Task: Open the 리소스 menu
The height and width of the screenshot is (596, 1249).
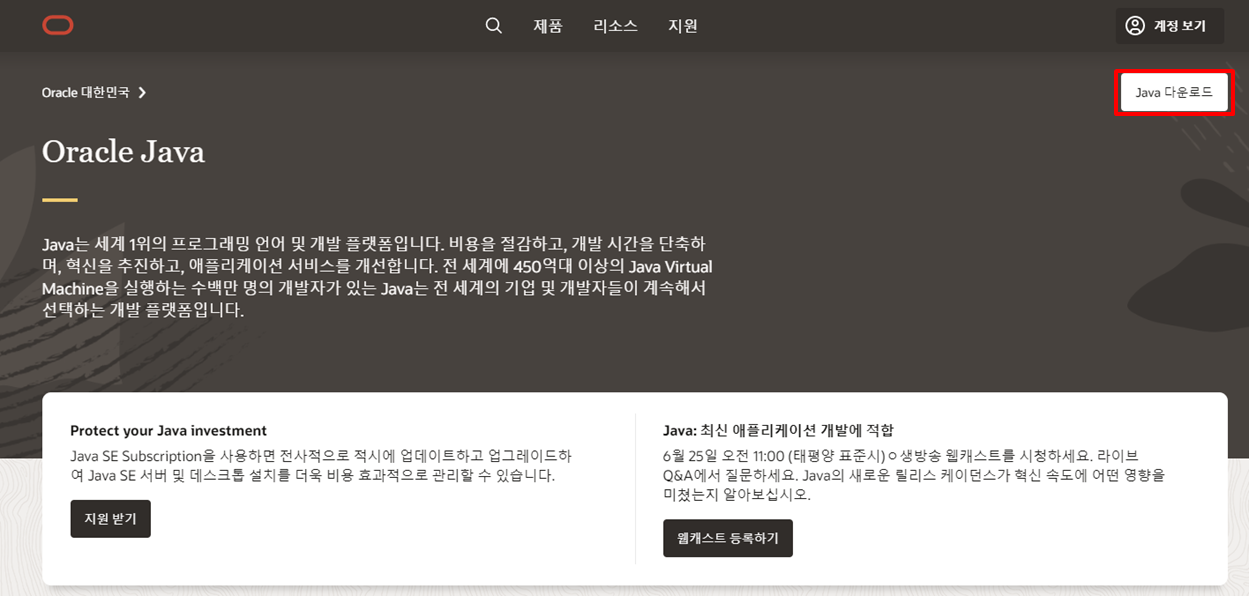Action: [x=615, y=26]
